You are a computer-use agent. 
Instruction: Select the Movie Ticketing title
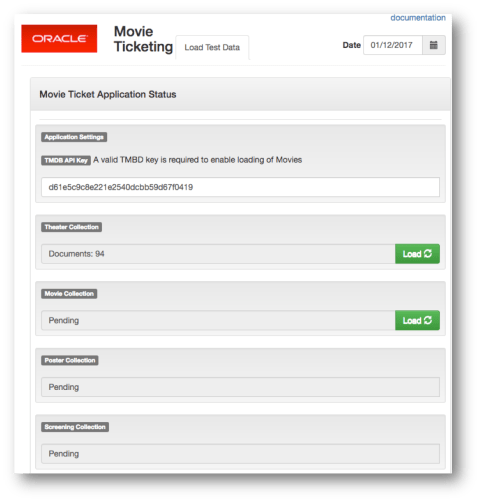tap(143, 39)
